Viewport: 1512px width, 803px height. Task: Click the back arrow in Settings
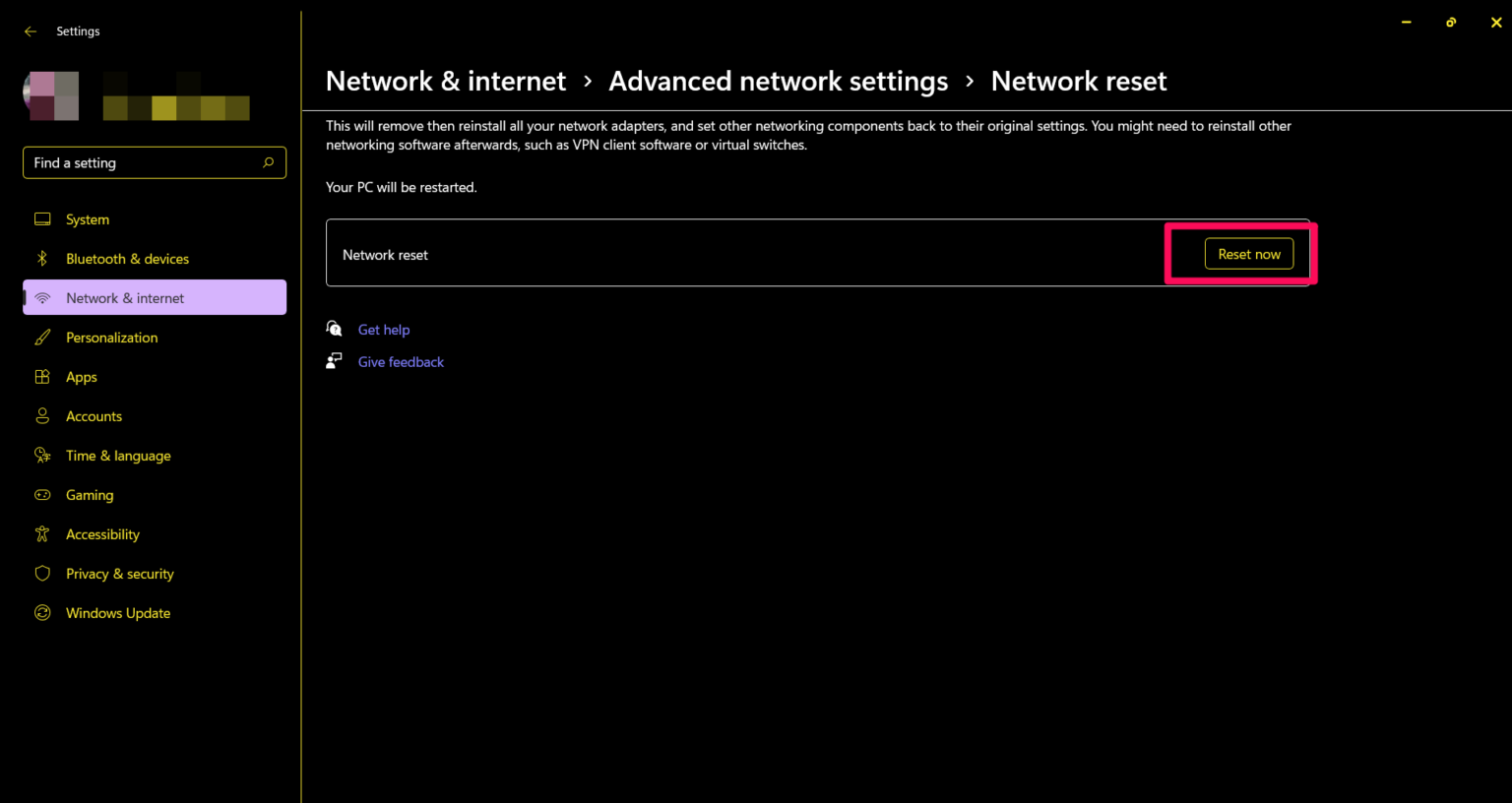[x=30, y=31]
